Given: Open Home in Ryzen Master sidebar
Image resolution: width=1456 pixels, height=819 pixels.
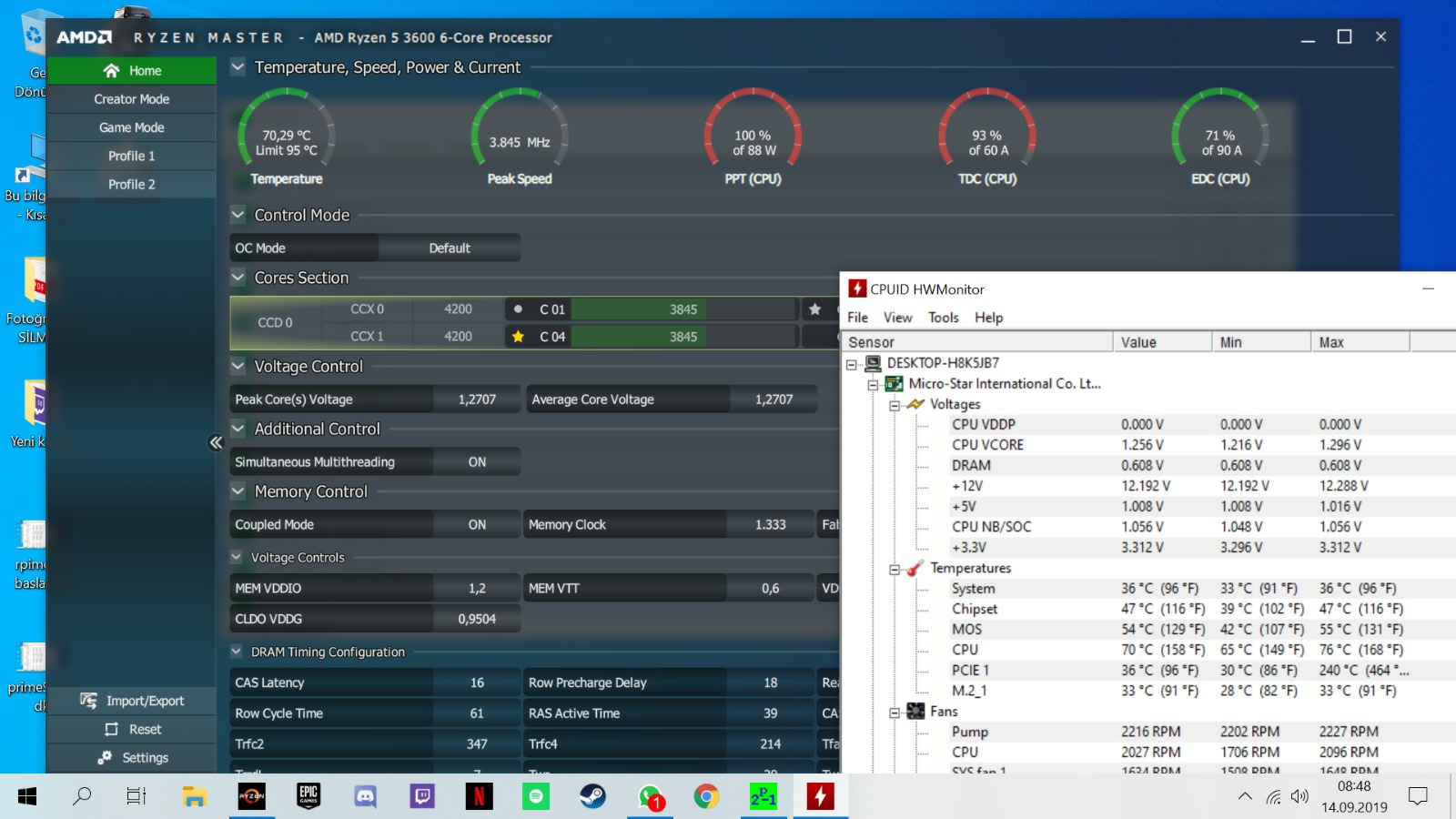Looking at the screenshot, I should pos(132,70).
